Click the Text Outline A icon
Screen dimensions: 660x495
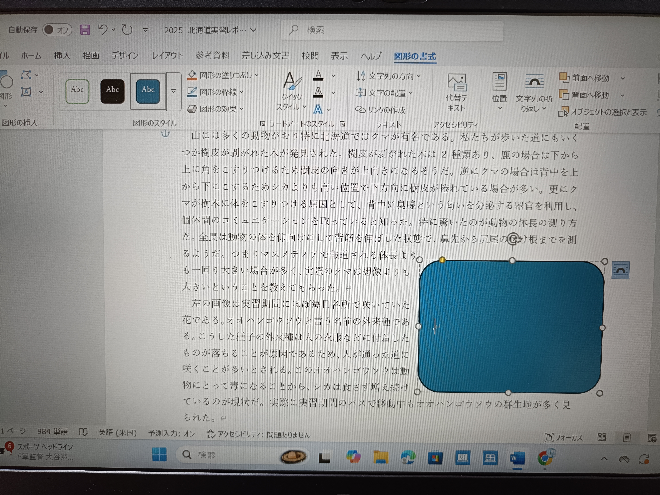[x=318, y=92]
